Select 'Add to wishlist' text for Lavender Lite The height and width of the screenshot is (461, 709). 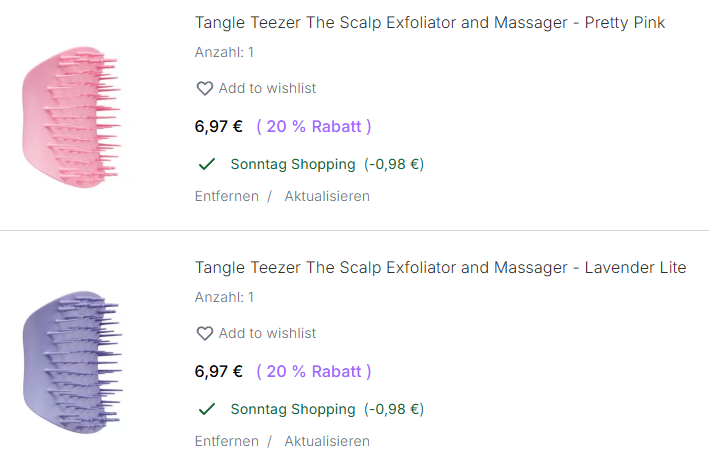[x=267, y=333]
